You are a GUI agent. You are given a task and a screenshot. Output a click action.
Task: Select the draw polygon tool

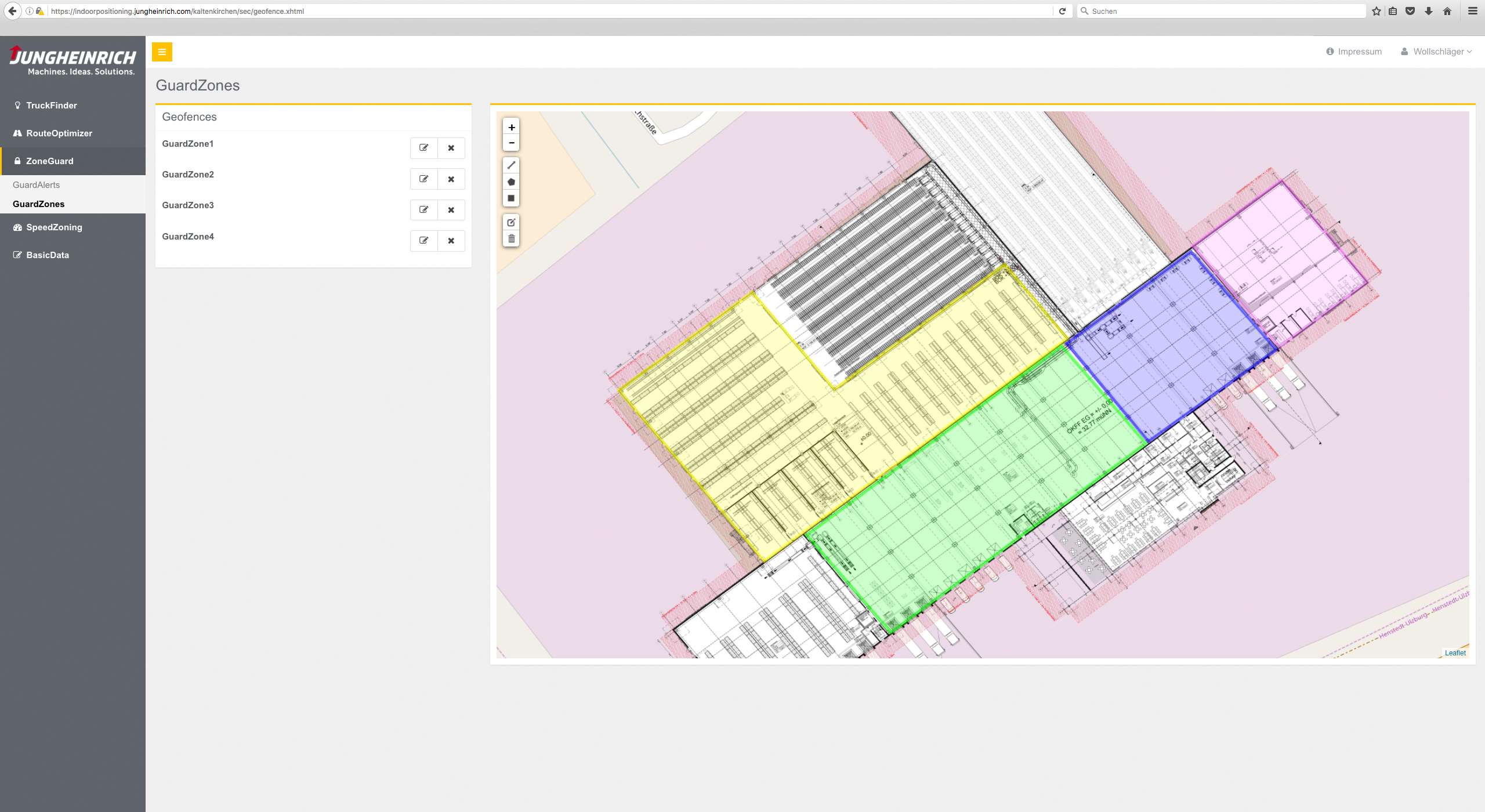pyautogui.click(x=511, y=182)
